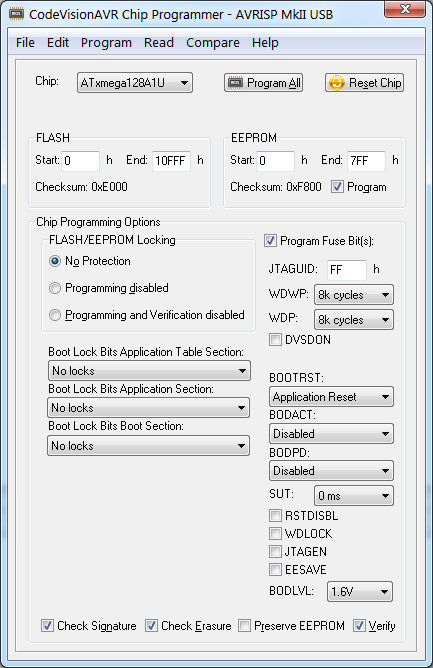Image resolution: width=433 pixels, height=668 pixels.
Task: Focus the JTAGUID hex field
Action: 347,270
